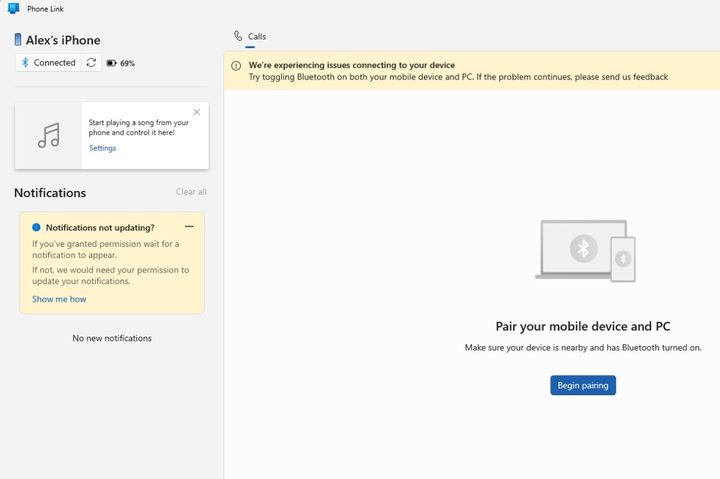Open Settings link in the music card
The width and height of the screenshot is (720, 479).
(x=102, y=148)
